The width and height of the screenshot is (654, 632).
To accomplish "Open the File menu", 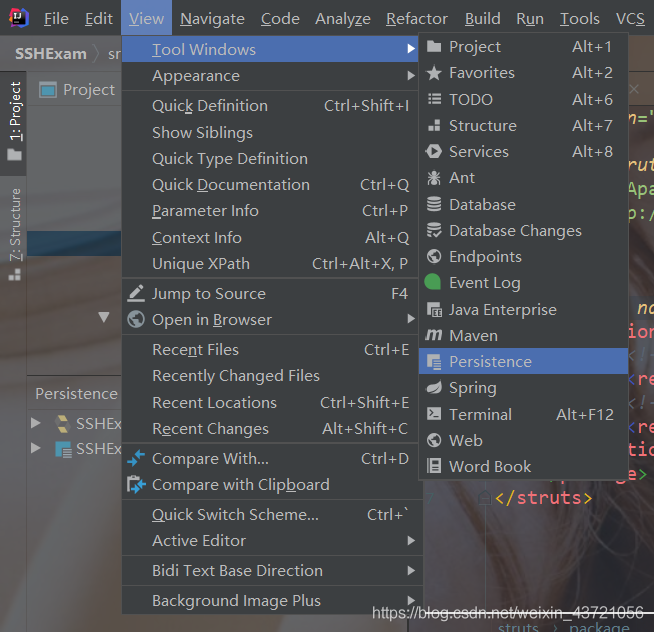I will click(56, 19).
